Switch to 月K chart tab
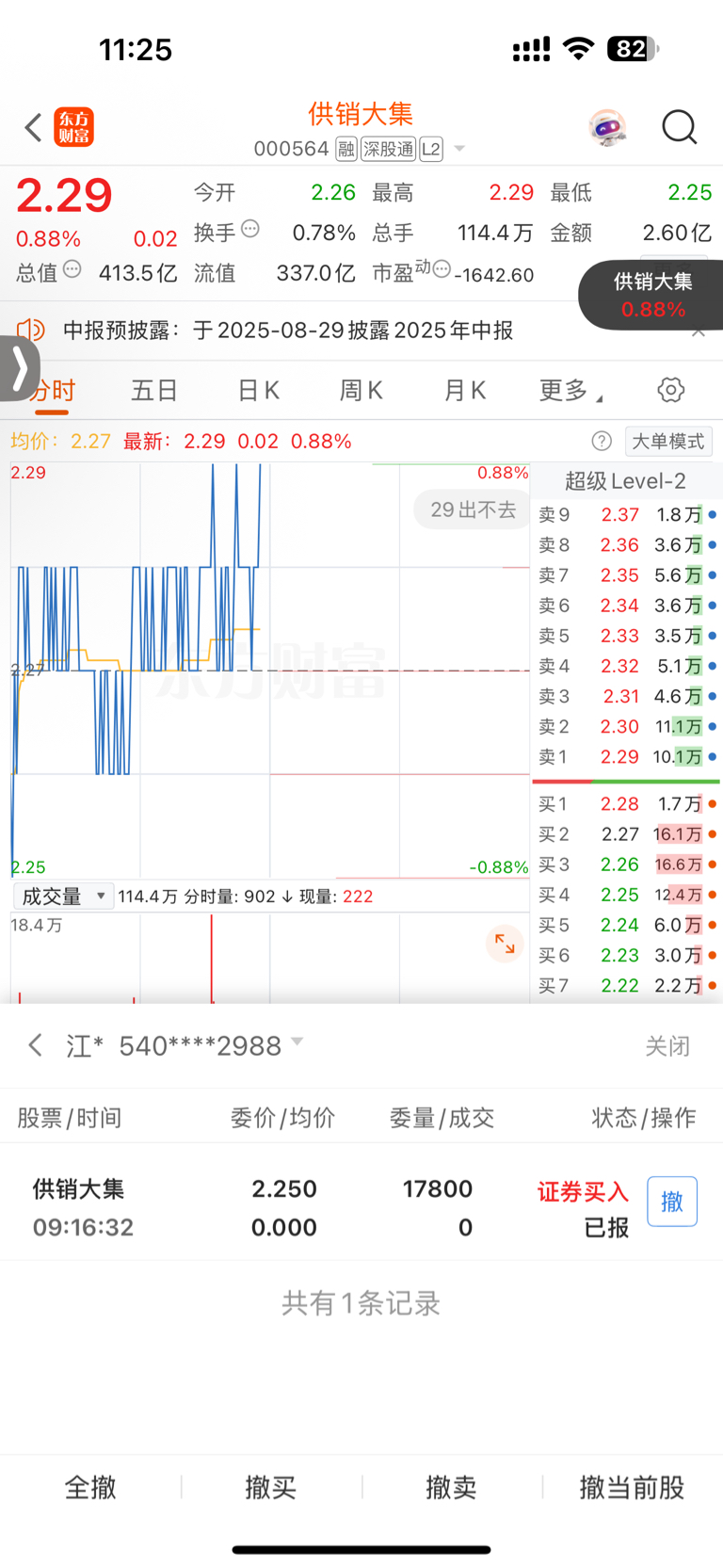The image size is (723, 1568). pyautogui.click(x=465, y=391)
